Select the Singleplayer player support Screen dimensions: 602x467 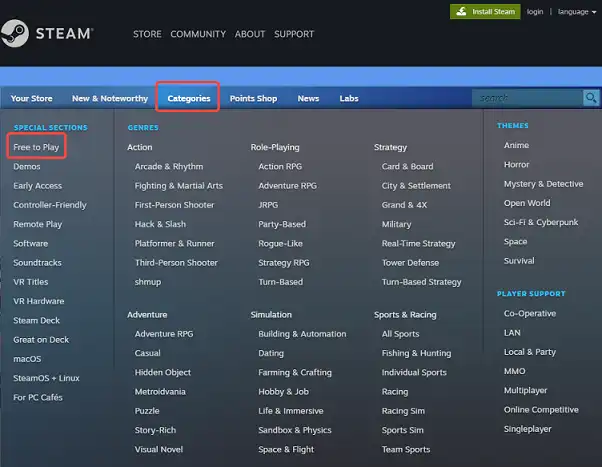click(x=528, y=429)
